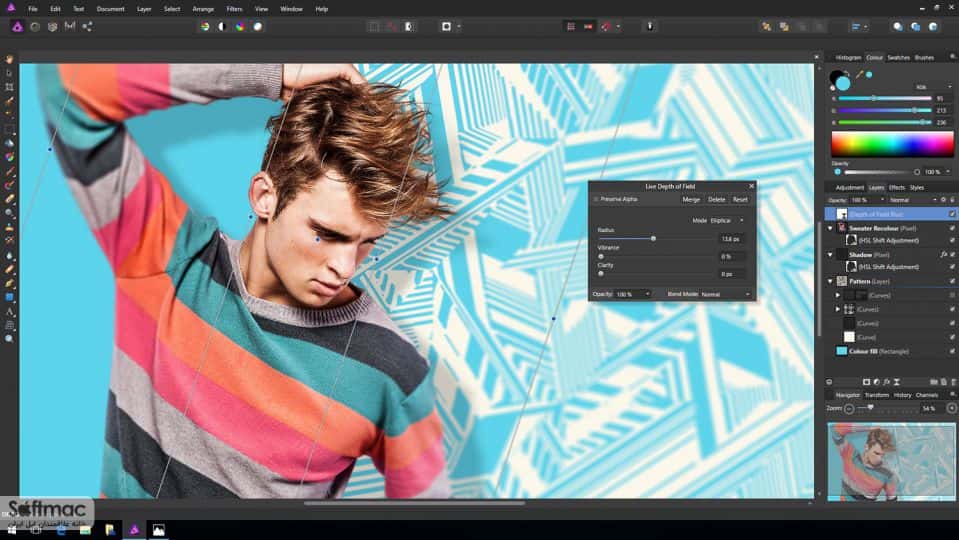Viewport: 959px width, 540px height.
Task: Click the Reset button in dialog
Action: (740, 199)
